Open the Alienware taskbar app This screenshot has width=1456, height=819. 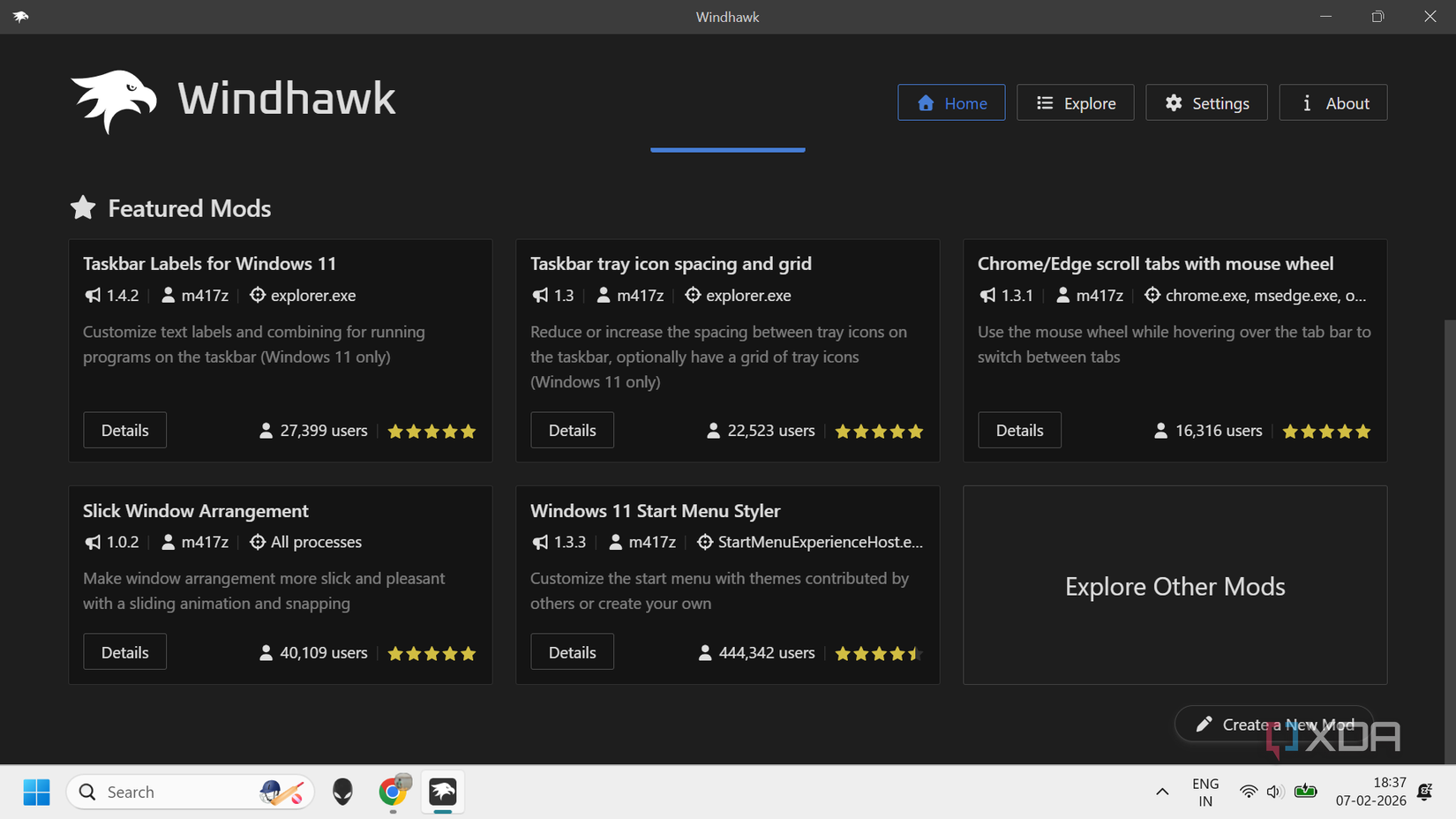coord(342,792)
